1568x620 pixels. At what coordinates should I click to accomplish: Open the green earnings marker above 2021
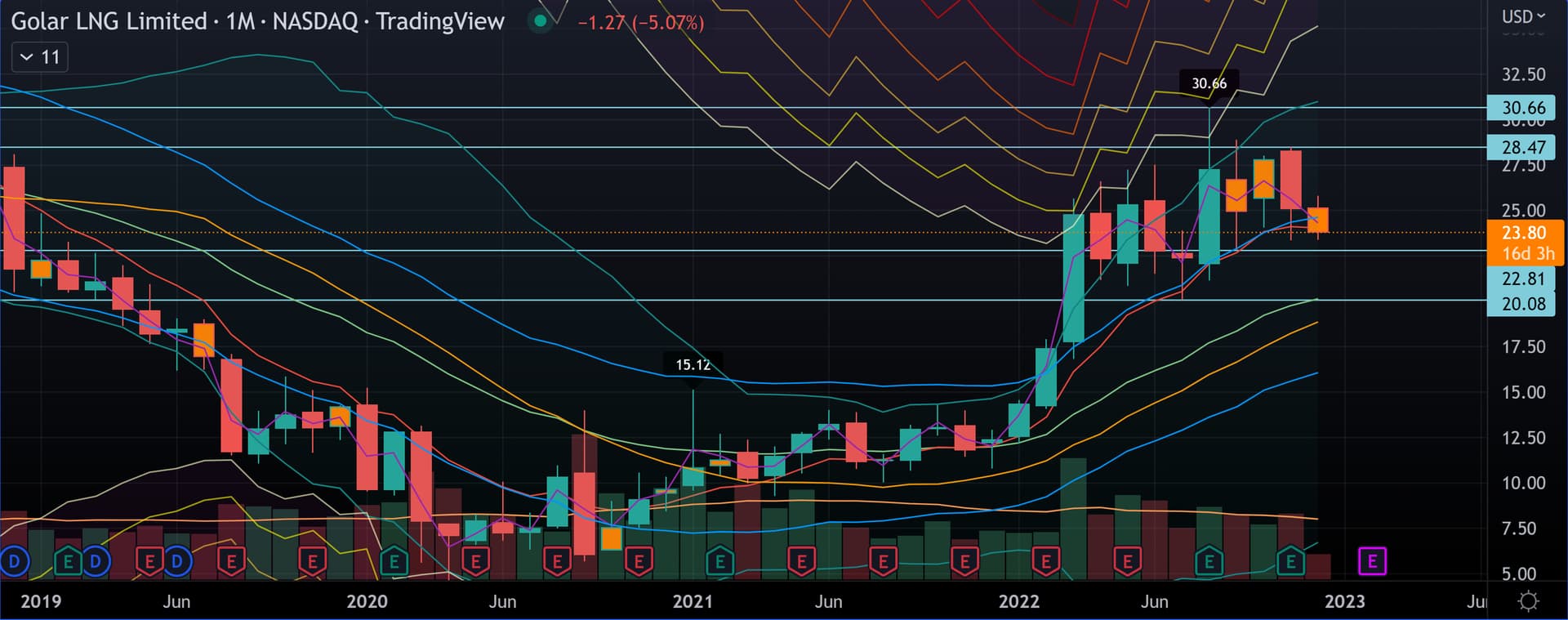click(x=719, y=561)
